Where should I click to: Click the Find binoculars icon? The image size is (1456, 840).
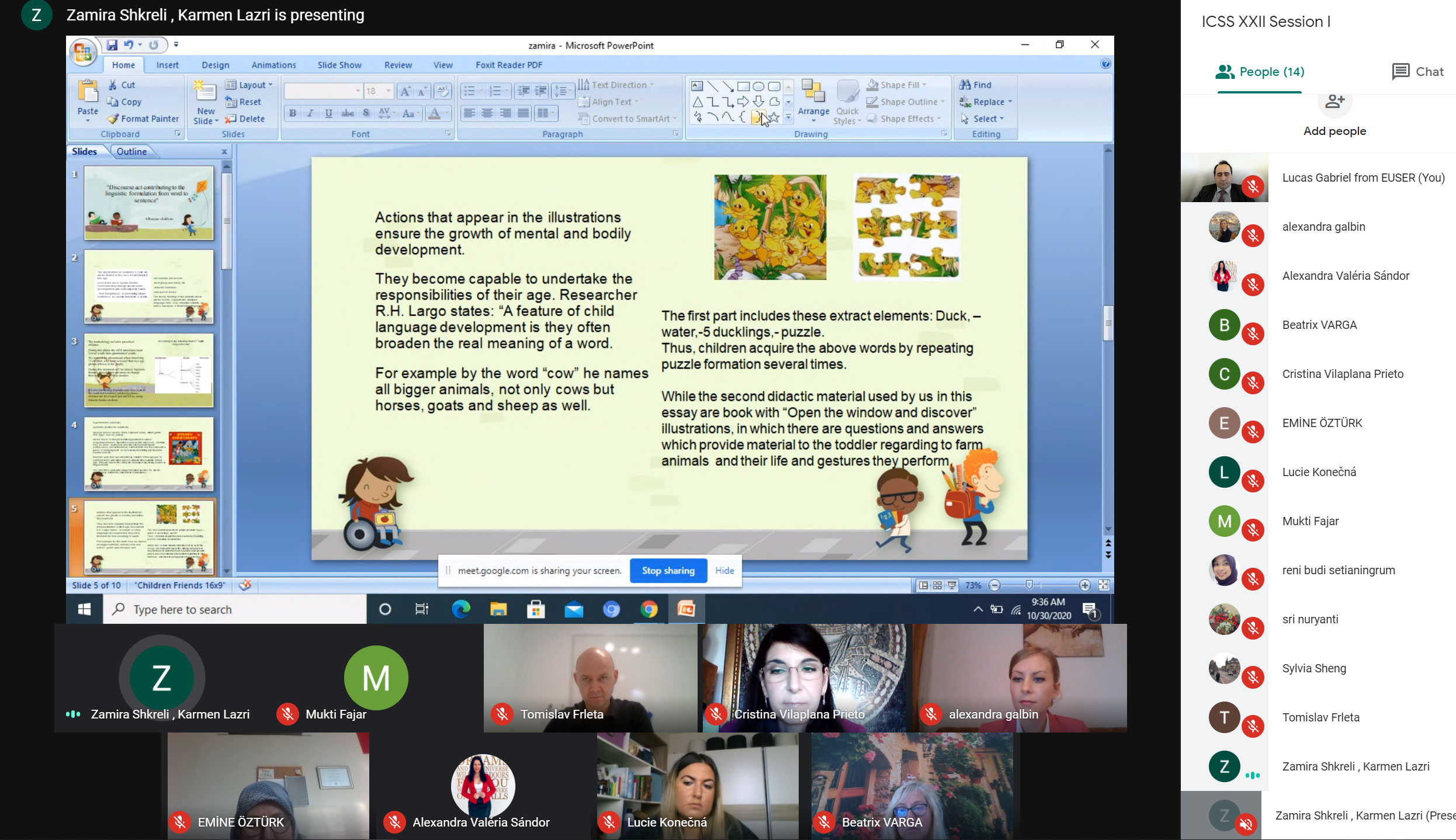965,85
